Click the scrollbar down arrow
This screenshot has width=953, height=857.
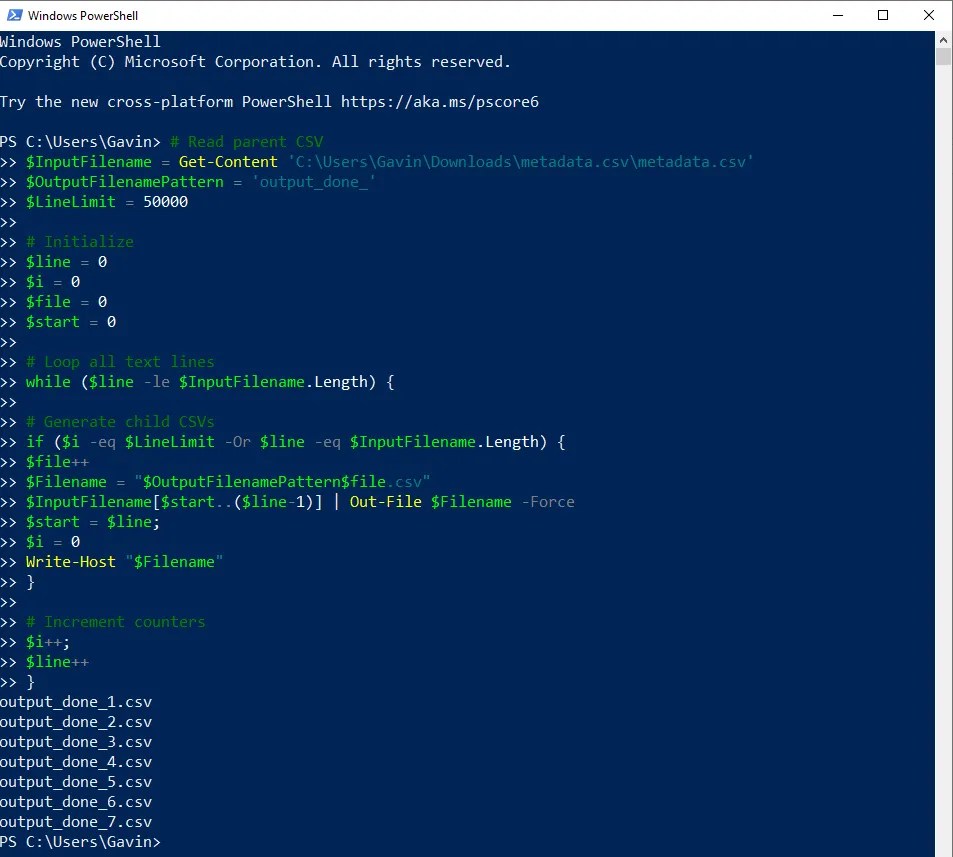941,848
